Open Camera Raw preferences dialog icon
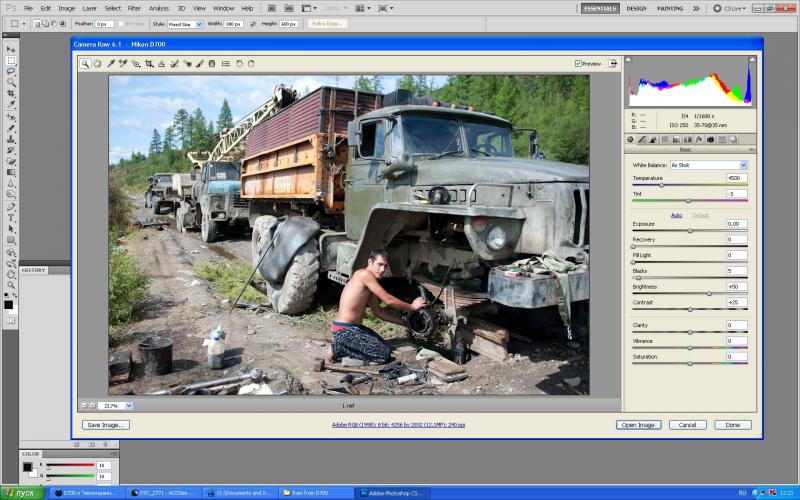800x500 pixels. (226, 64)
